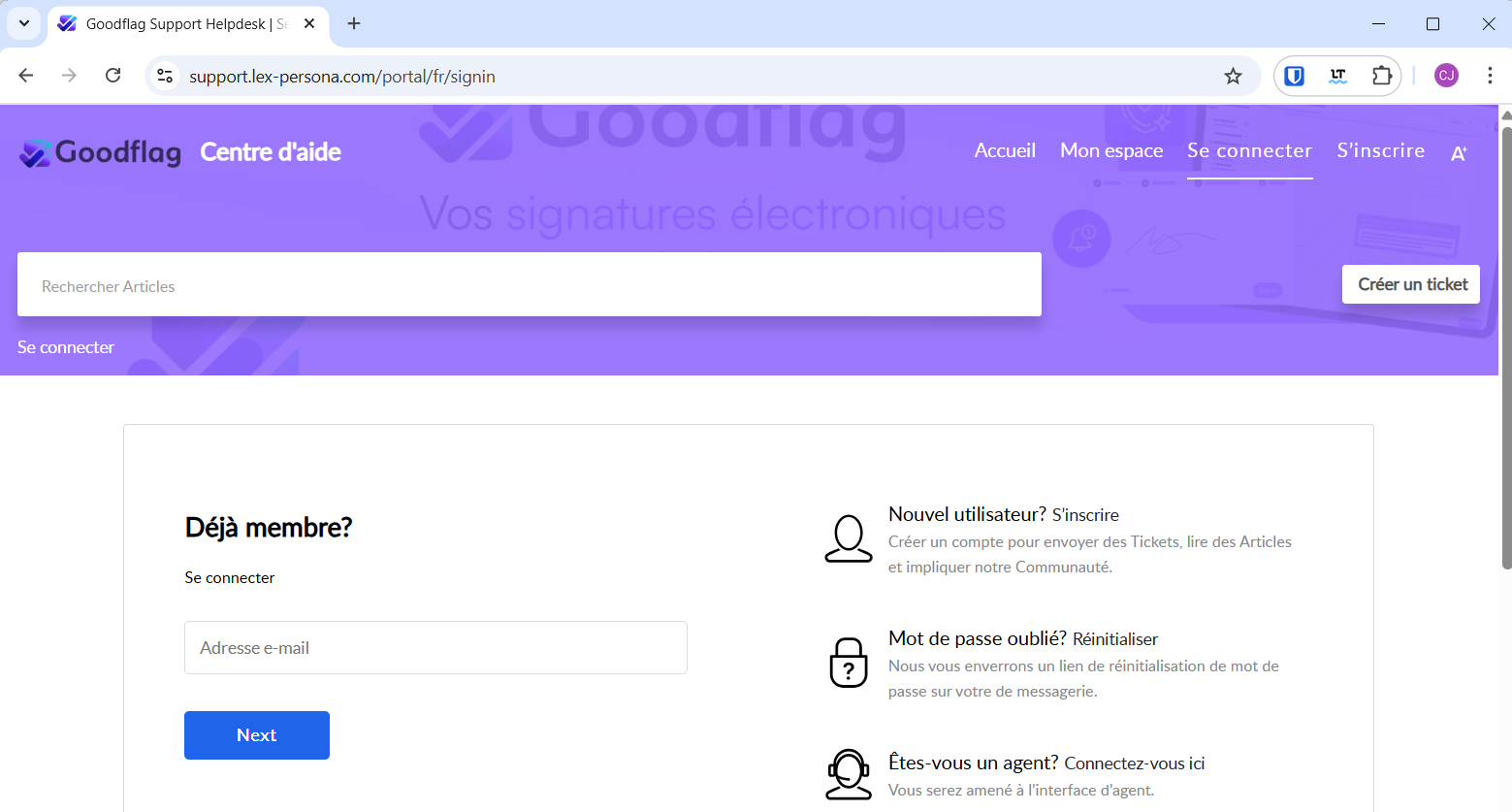Open the browser extensions puzzle icon
1512x812 pixels.
(x=1382, y=76)
